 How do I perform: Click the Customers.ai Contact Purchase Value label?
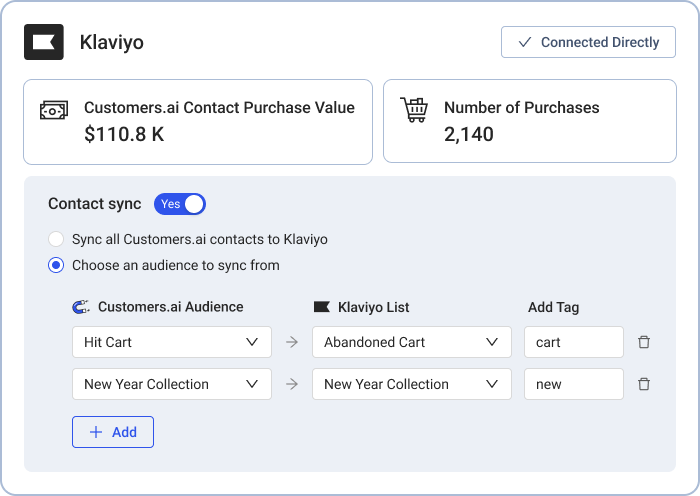coord(219,108)
